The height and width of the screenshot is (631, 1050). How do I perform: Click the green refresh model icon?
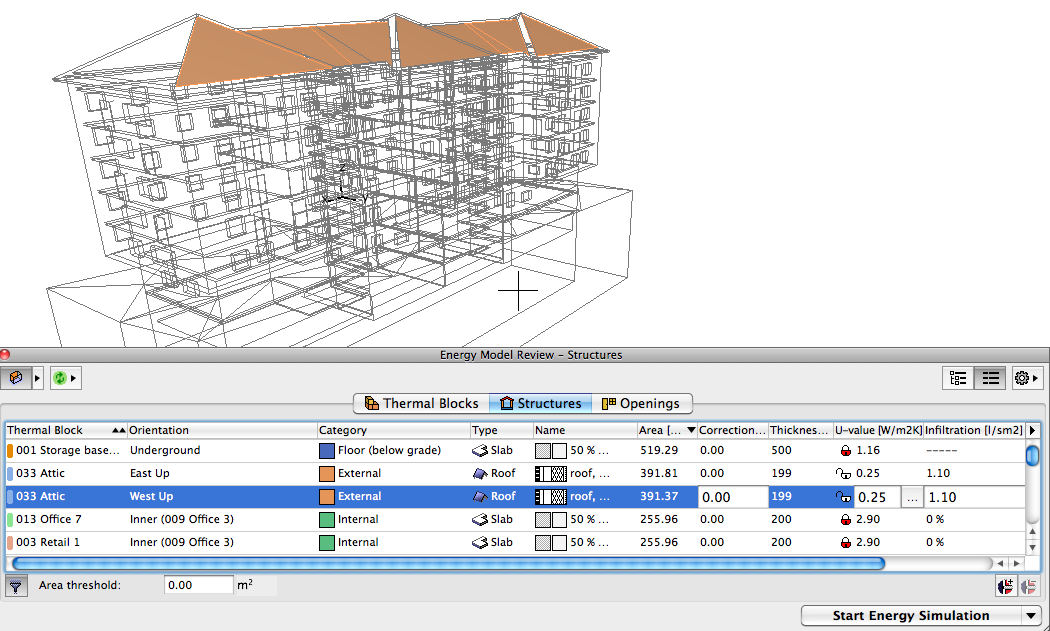[x=59, y=378]
